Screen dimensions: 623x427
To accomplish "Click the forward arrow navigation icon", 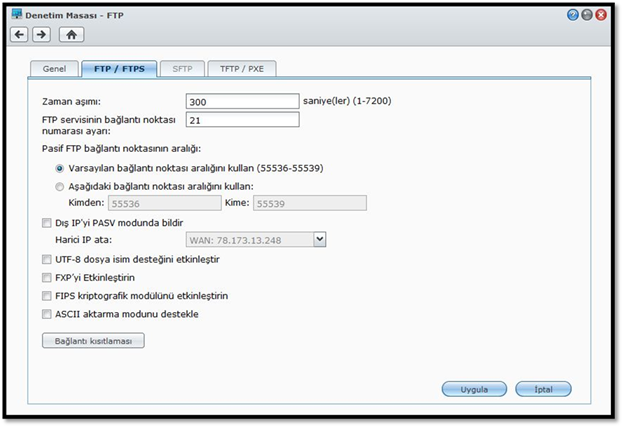I will pos(41,34).
